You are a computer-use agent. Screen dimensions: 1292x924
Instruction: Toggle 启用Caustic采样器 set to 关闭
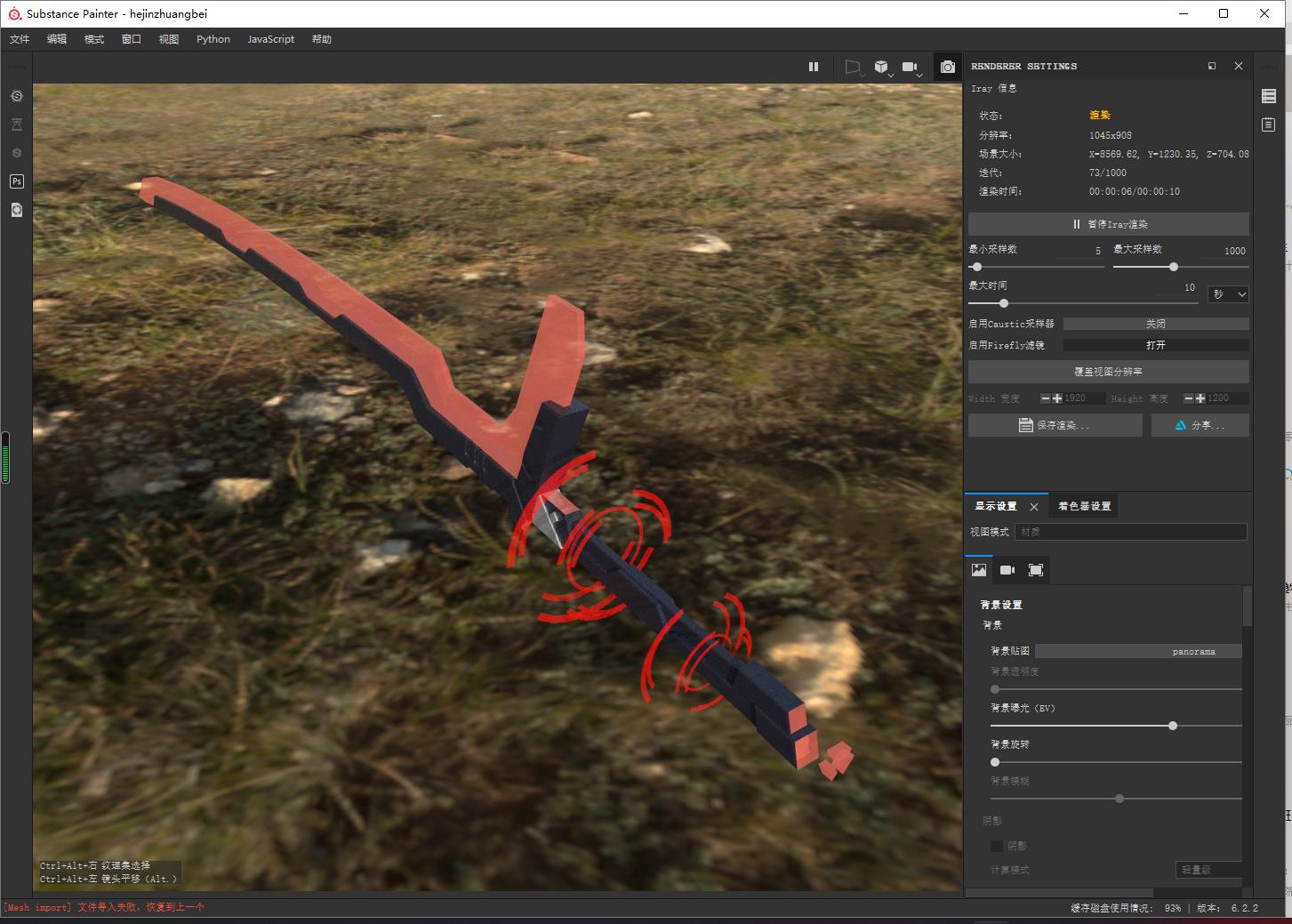point(1156,324)
